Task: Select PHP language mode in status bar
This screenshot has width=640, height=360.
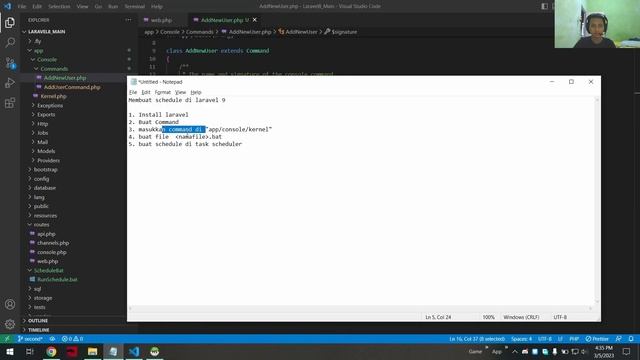Action: 574,339
